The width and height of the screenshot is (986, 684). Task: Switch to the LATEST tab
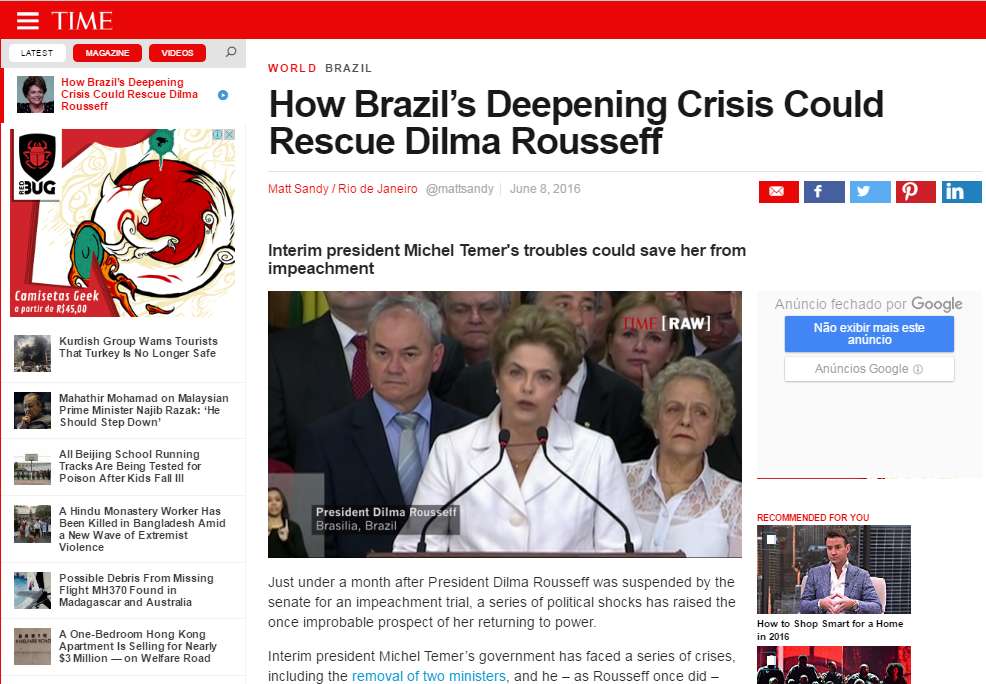tap(37, 53)
